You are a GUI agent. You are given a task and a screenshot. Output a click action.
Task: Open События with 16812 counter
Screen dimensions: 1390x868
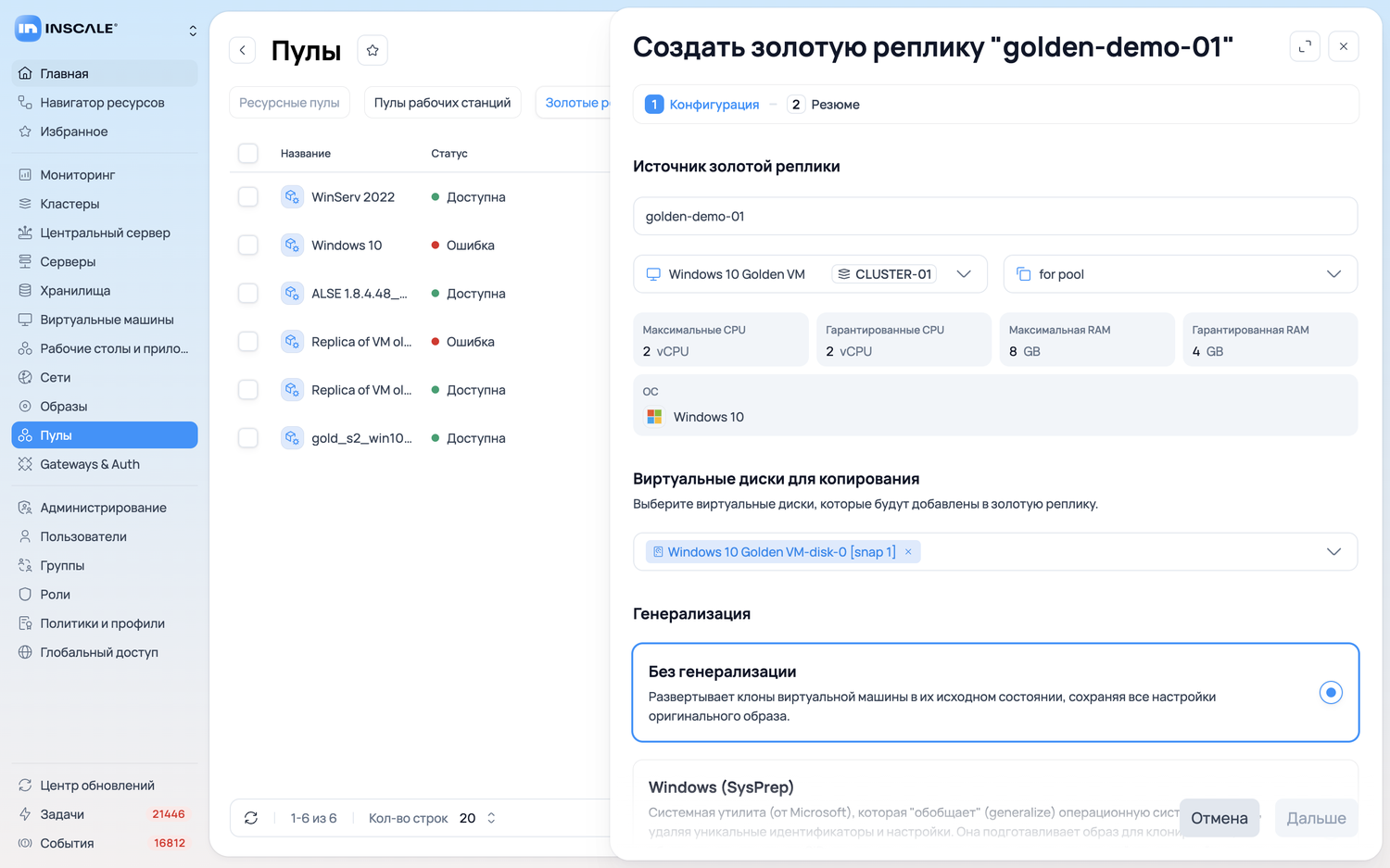click(x=104, y=843)
